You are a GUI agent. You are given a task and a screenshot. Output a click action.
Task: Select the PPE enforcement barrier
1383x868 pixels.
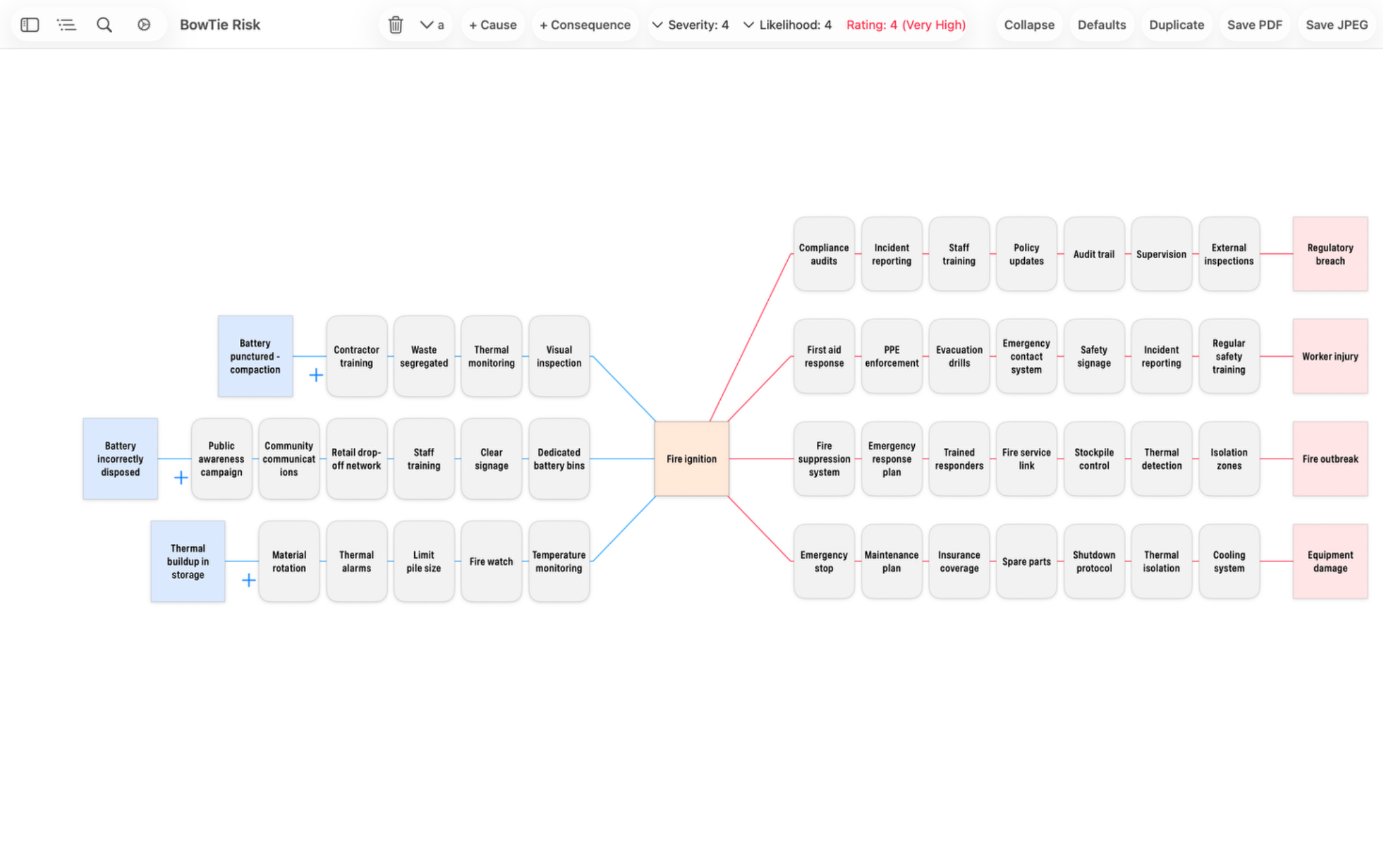[x=891, y=356]
